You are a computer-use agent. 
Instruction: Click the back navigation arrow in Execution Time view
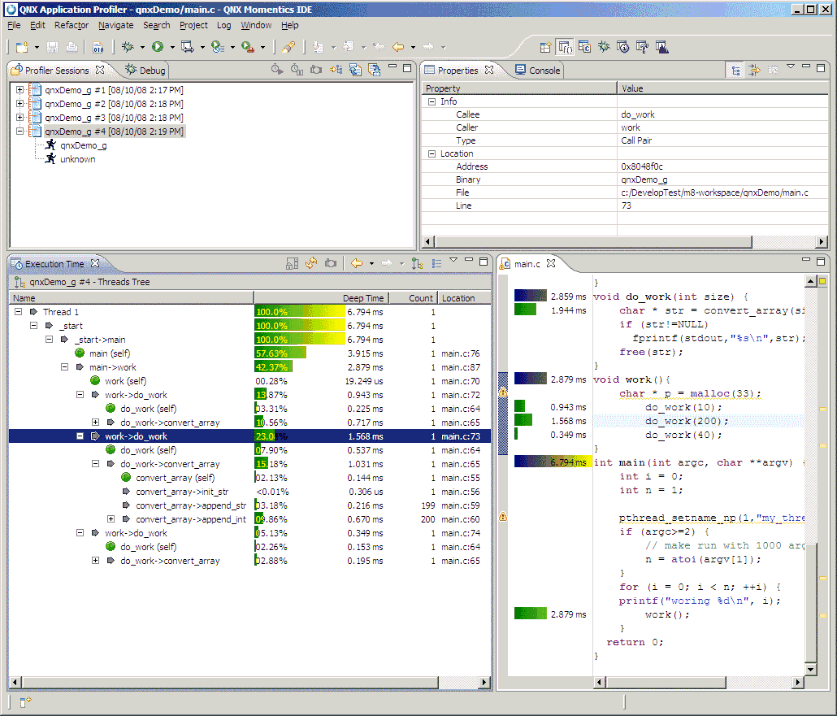point(357,264)
